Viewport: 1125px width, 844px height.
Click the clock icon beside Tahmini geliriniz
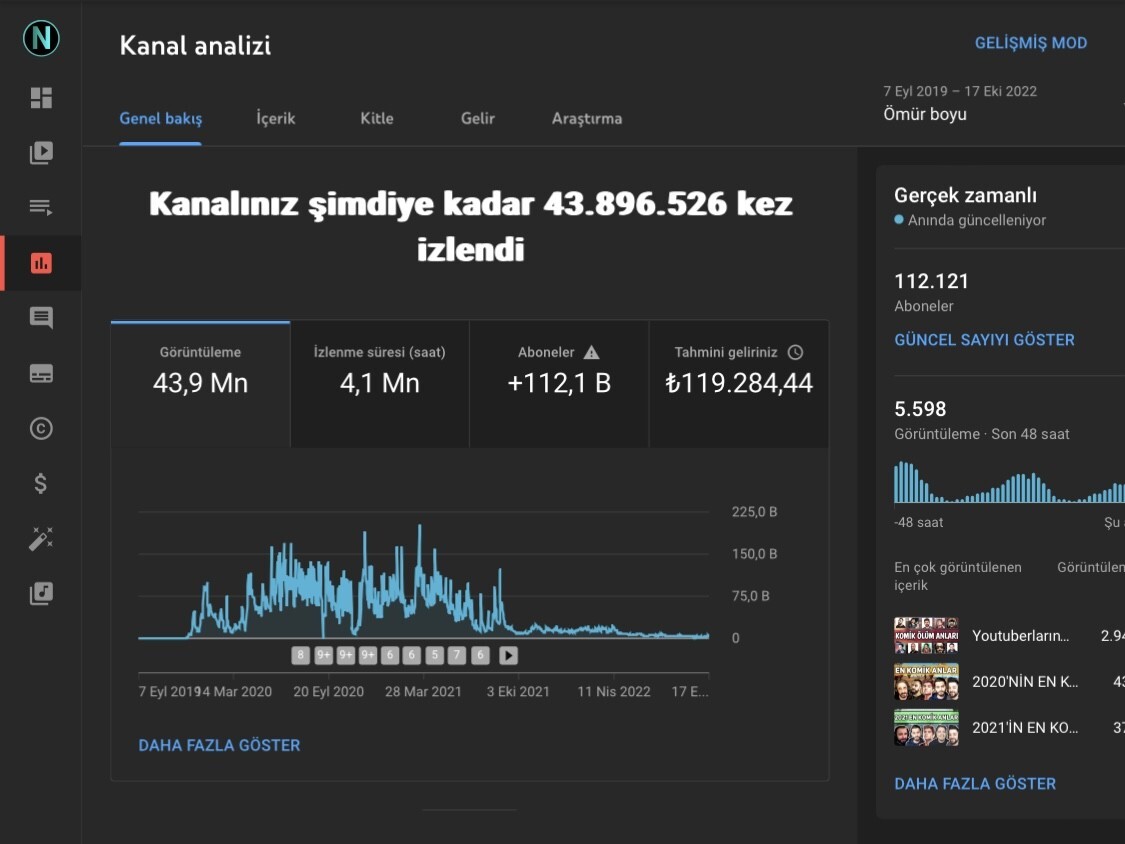coord(795,352)
